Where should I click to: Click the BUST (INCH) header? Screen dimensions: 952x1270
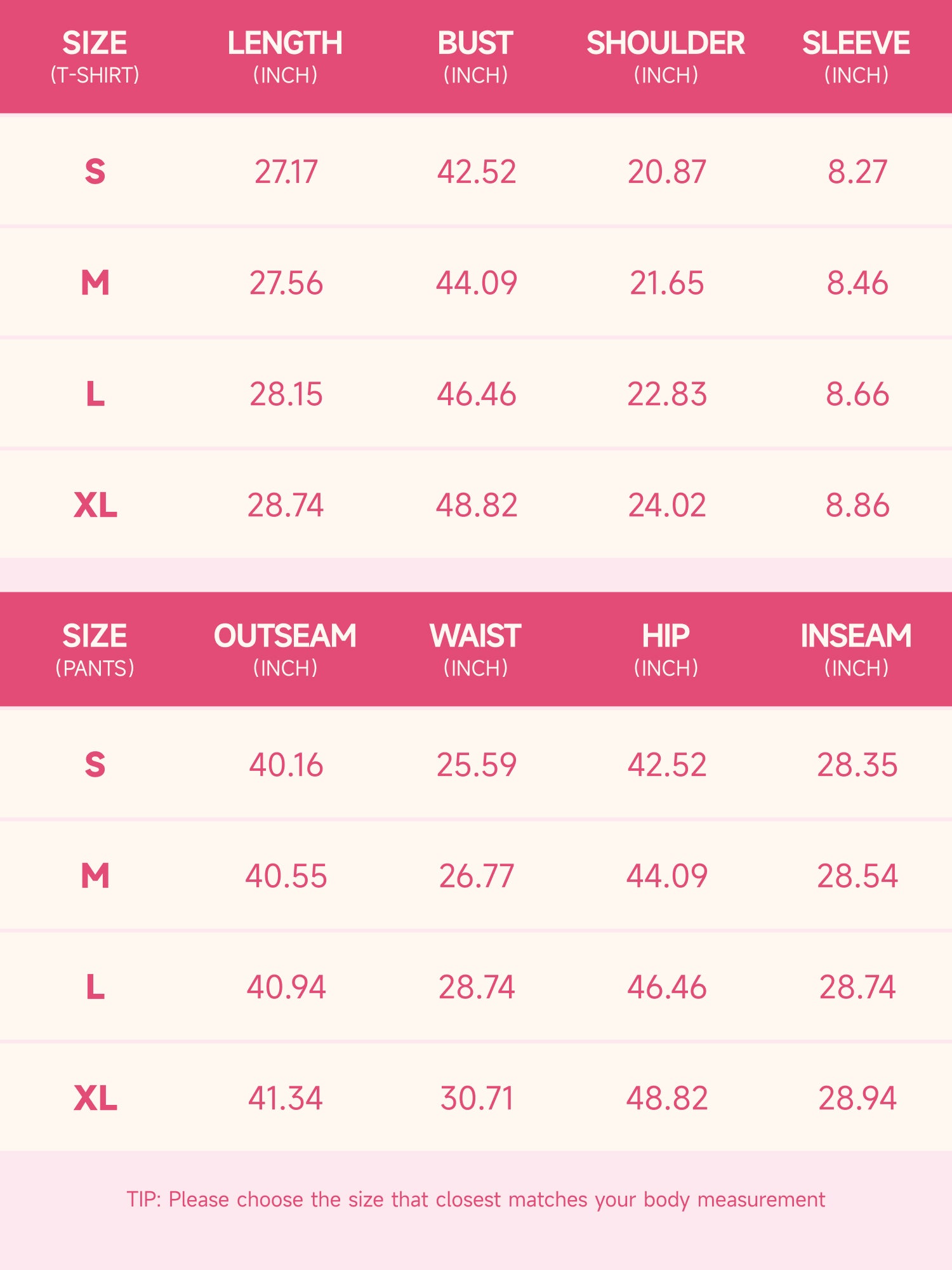[475, 57]
